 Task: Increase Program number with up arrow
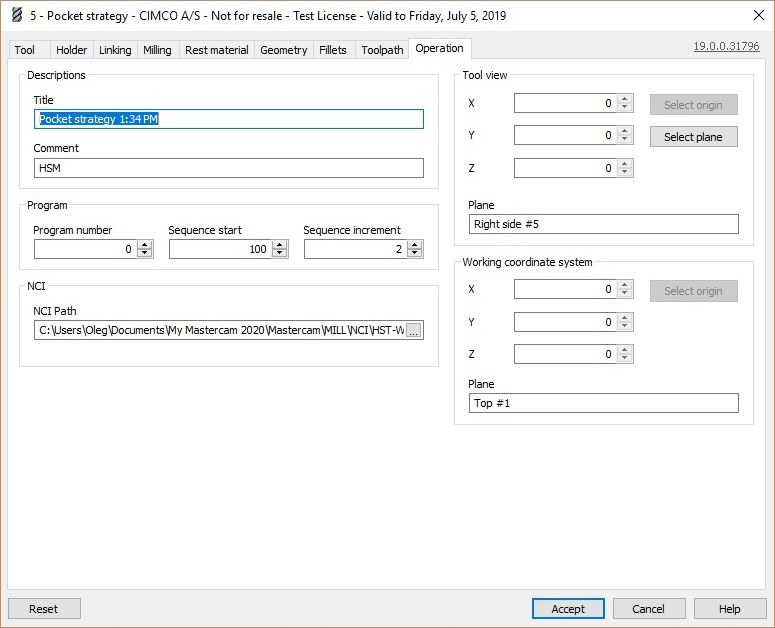(145, 245)
